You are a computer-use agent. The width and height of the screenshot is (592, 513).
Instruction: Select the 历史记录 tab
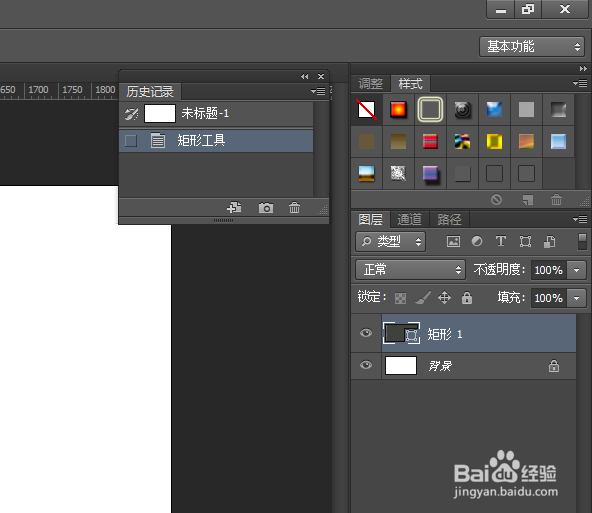click(150, 92)
